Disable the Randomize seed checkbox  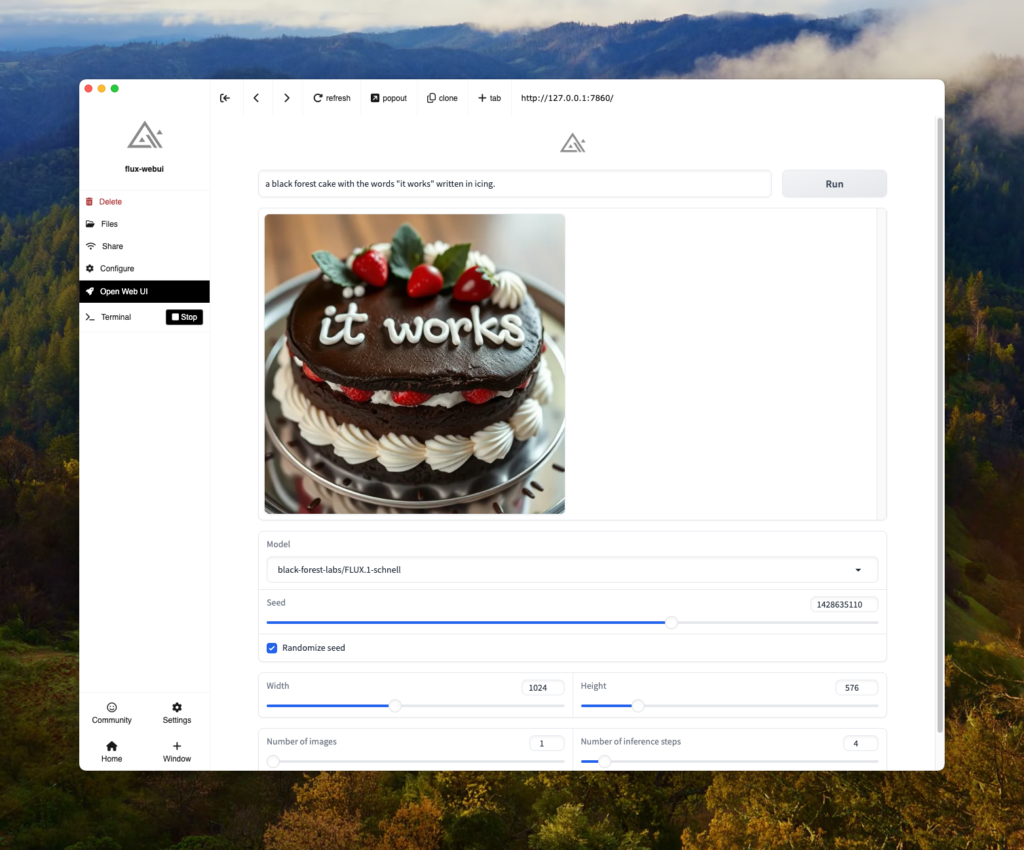coord(272,648)
